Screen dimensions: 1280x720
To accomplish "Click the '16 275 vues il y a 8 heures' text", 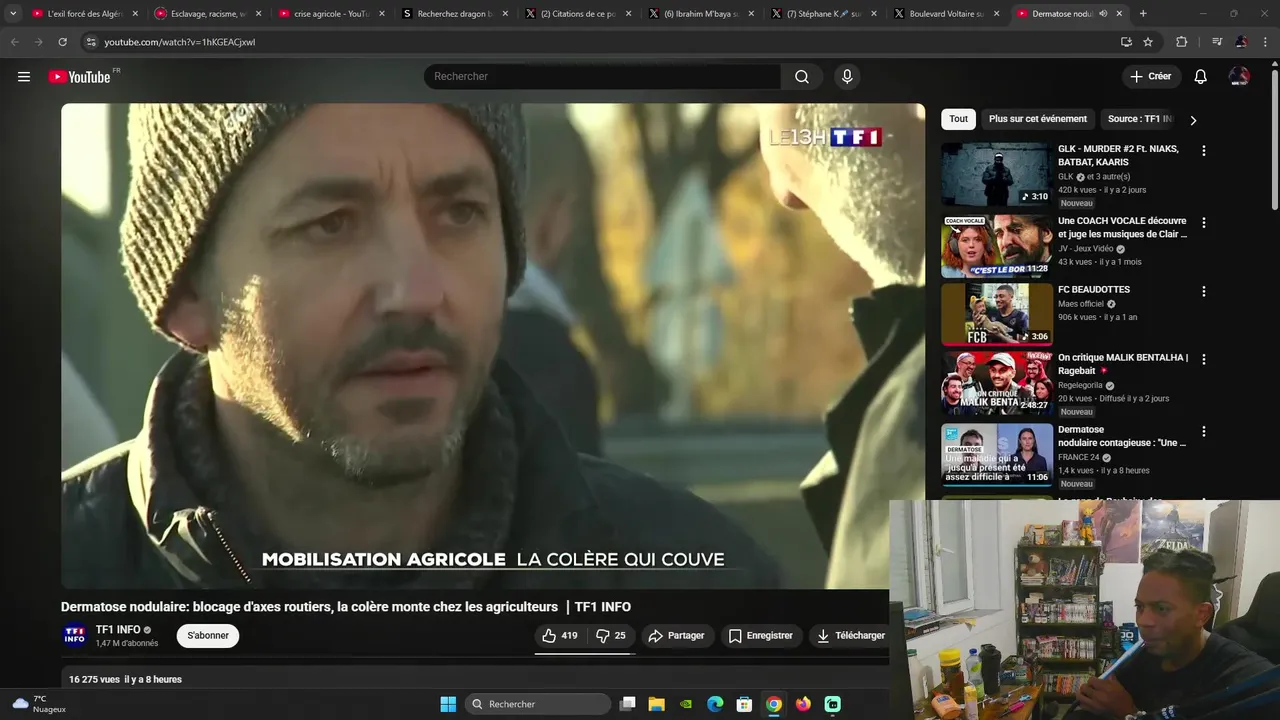I will coord(125,680).
